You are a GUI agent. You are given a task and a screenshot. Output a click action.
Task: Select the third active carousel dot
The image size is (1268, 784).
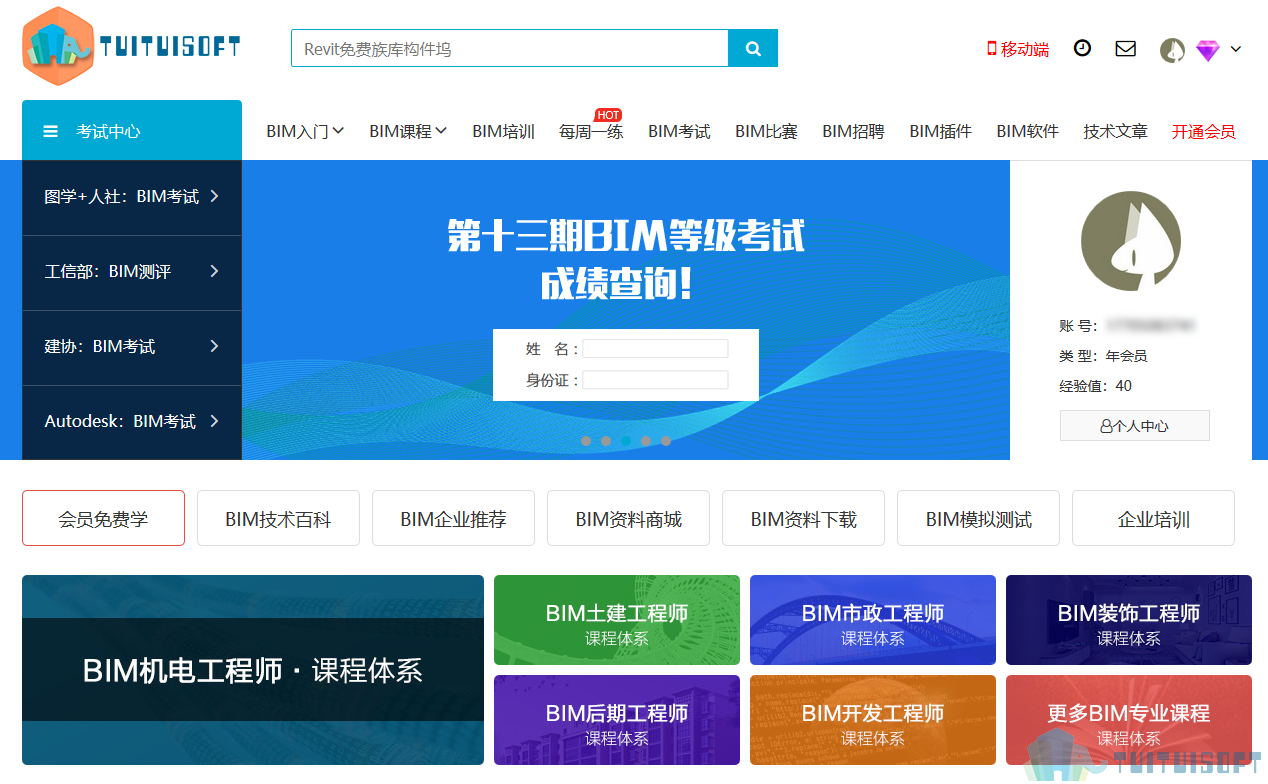tap(626, 440)
